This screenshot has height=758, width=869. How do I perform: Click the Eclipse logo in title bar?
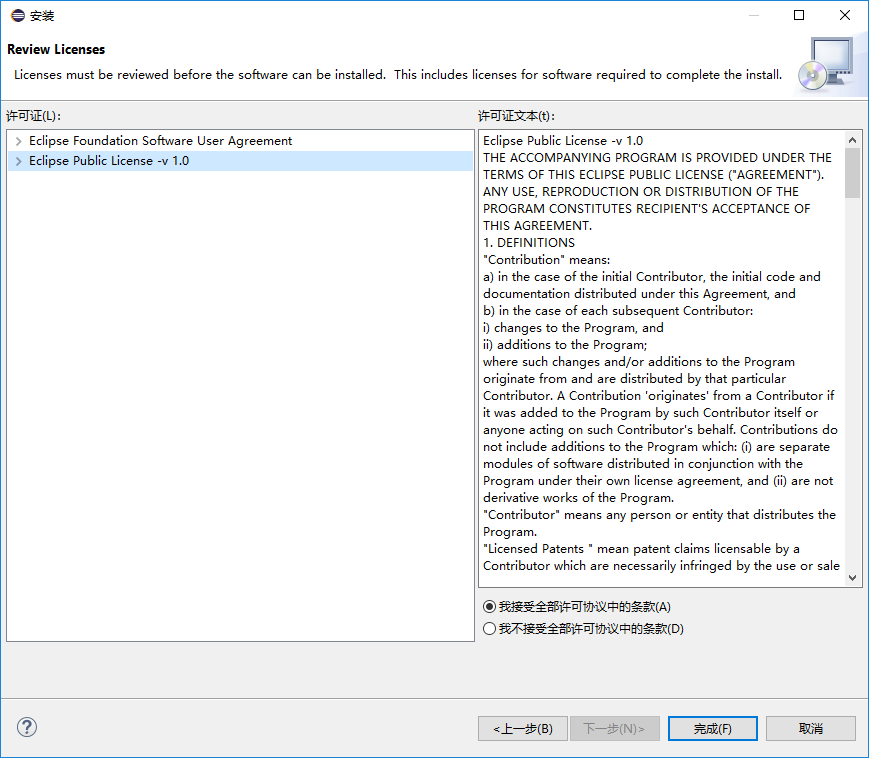coord(18,16)
